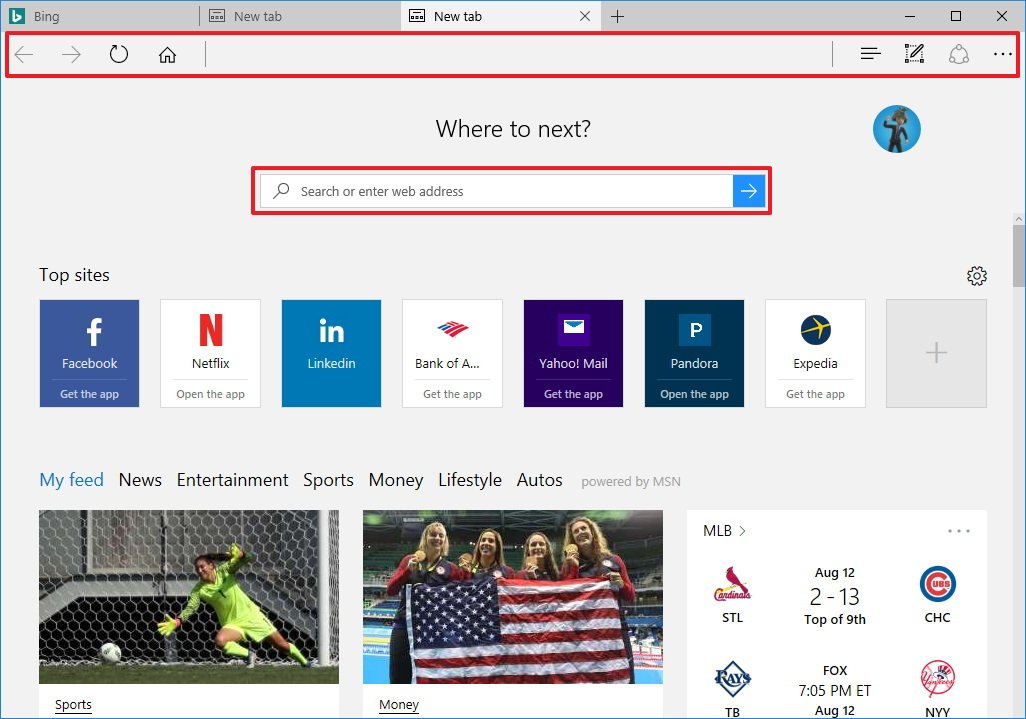The height and width of the screenshot is (719, 1026).
Task: Select the News feed tab
Action: tap(140, 480)
